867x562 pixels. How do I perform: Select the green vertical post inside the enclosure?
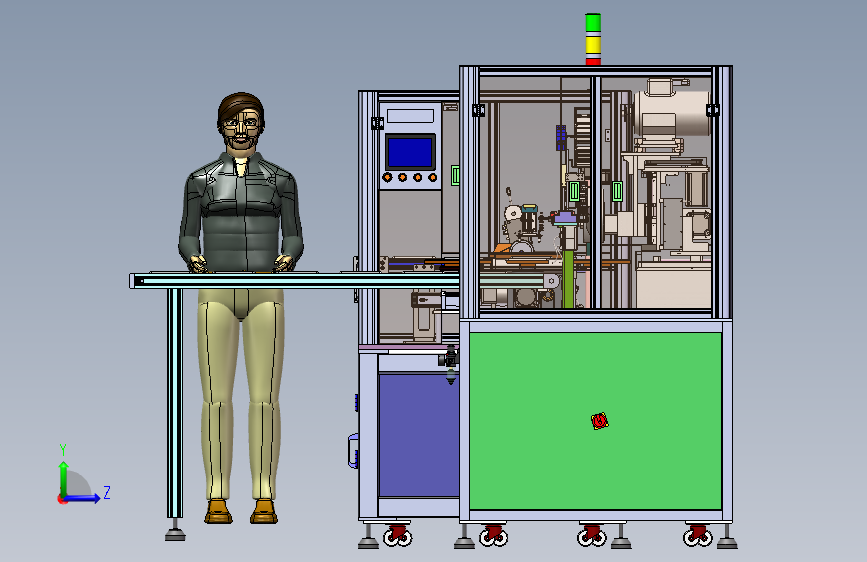567,278
